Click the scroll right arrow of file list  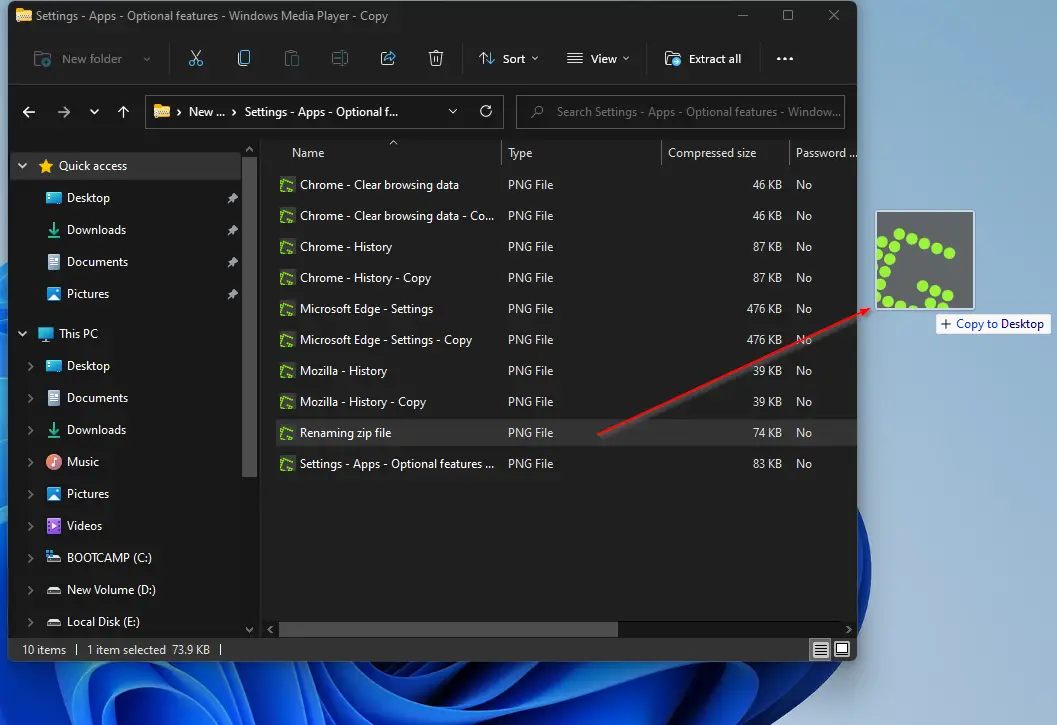tap(848, 629)
